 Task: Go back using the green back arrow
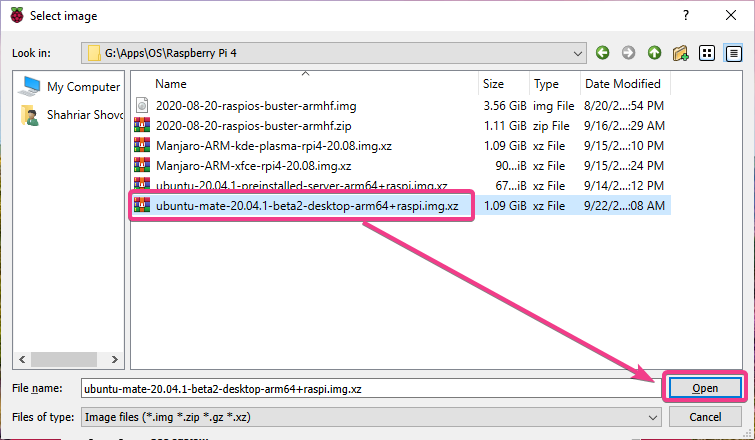tap(602, 52)
